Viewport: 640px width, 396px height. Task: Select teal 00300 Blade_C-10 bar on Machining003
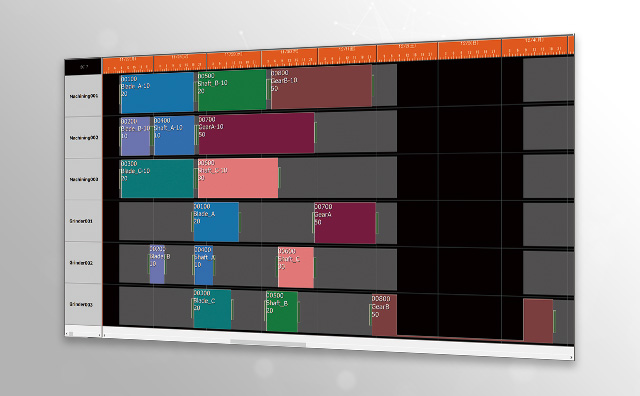click(x=158, y=179)
